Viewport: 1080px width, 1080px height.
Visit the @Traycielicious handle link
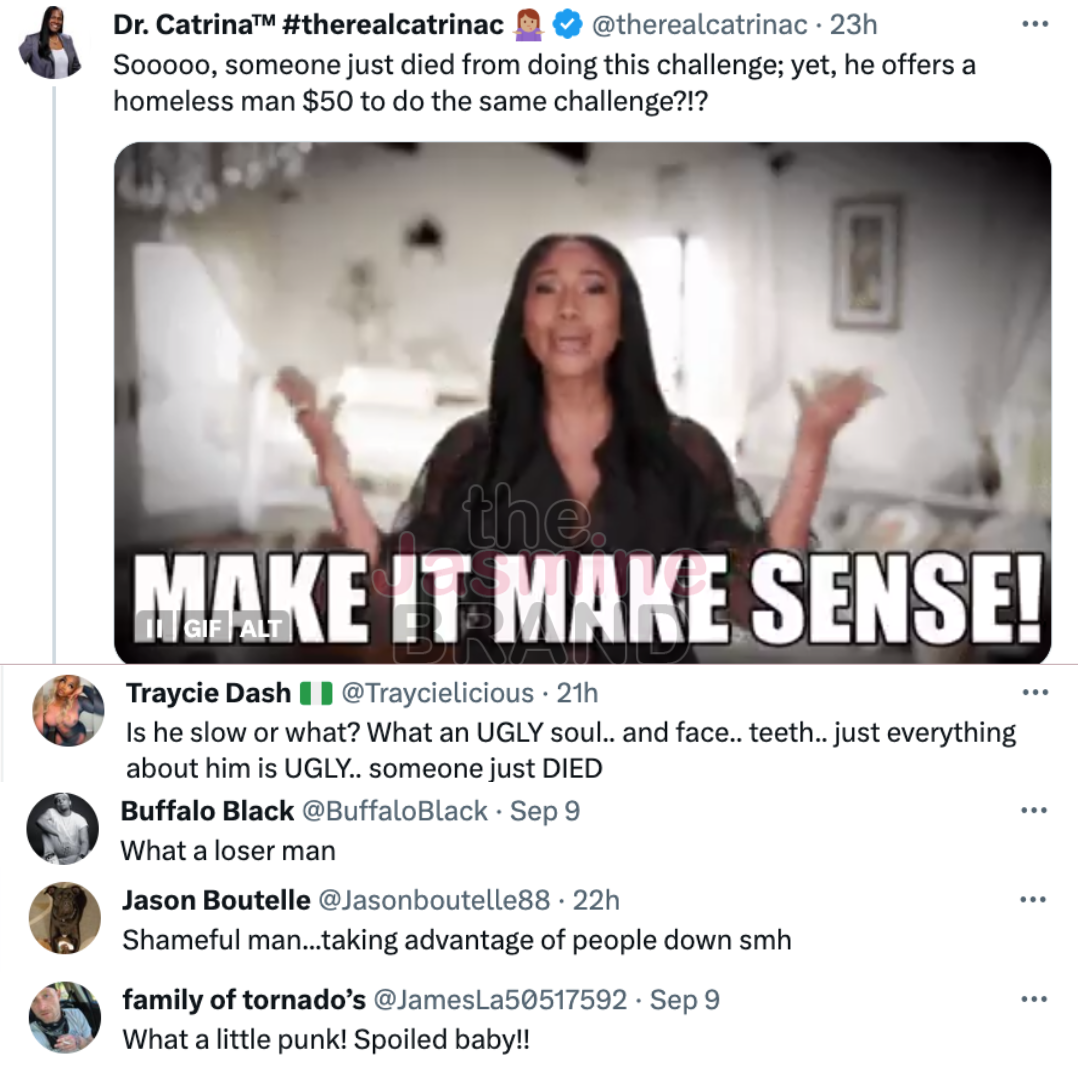click(x=438, y=692)
